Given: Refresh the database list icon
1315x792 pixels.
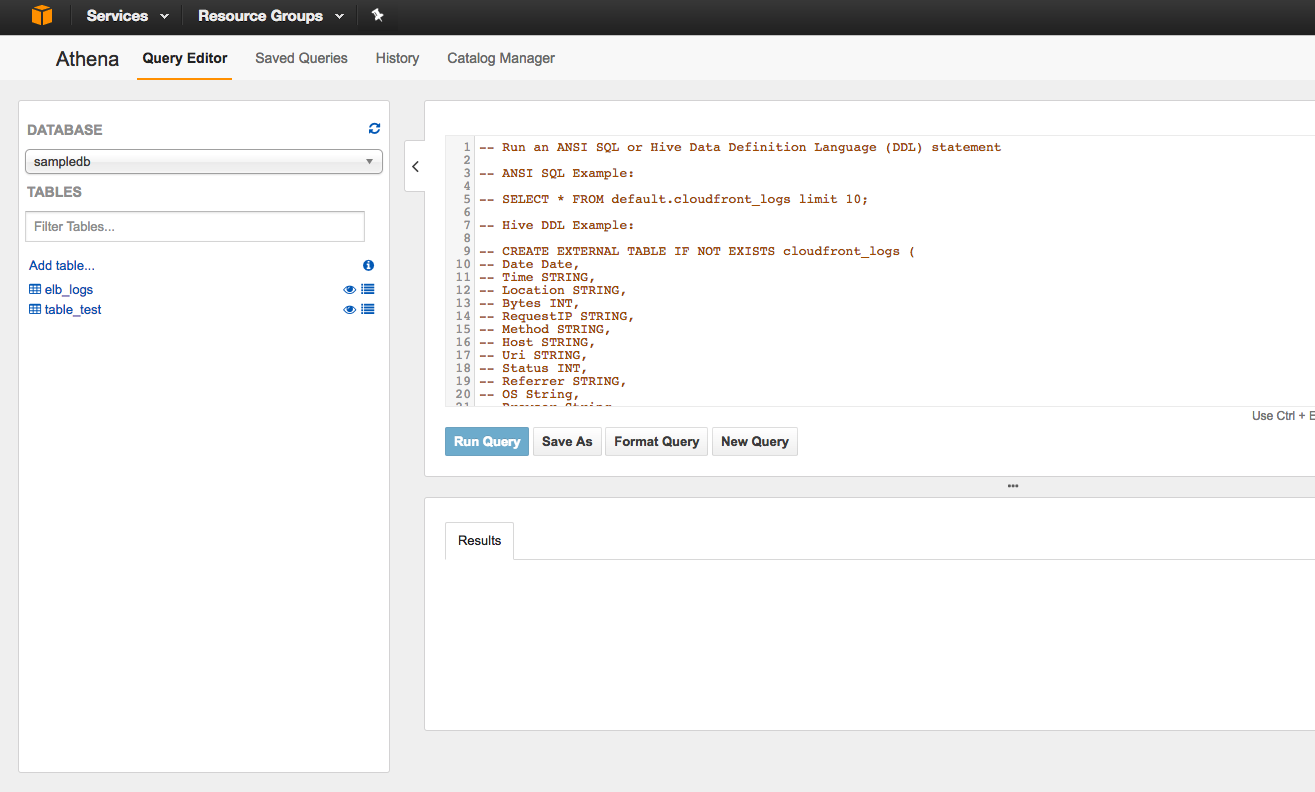Looking at the screenshot, I should [375, 128].
